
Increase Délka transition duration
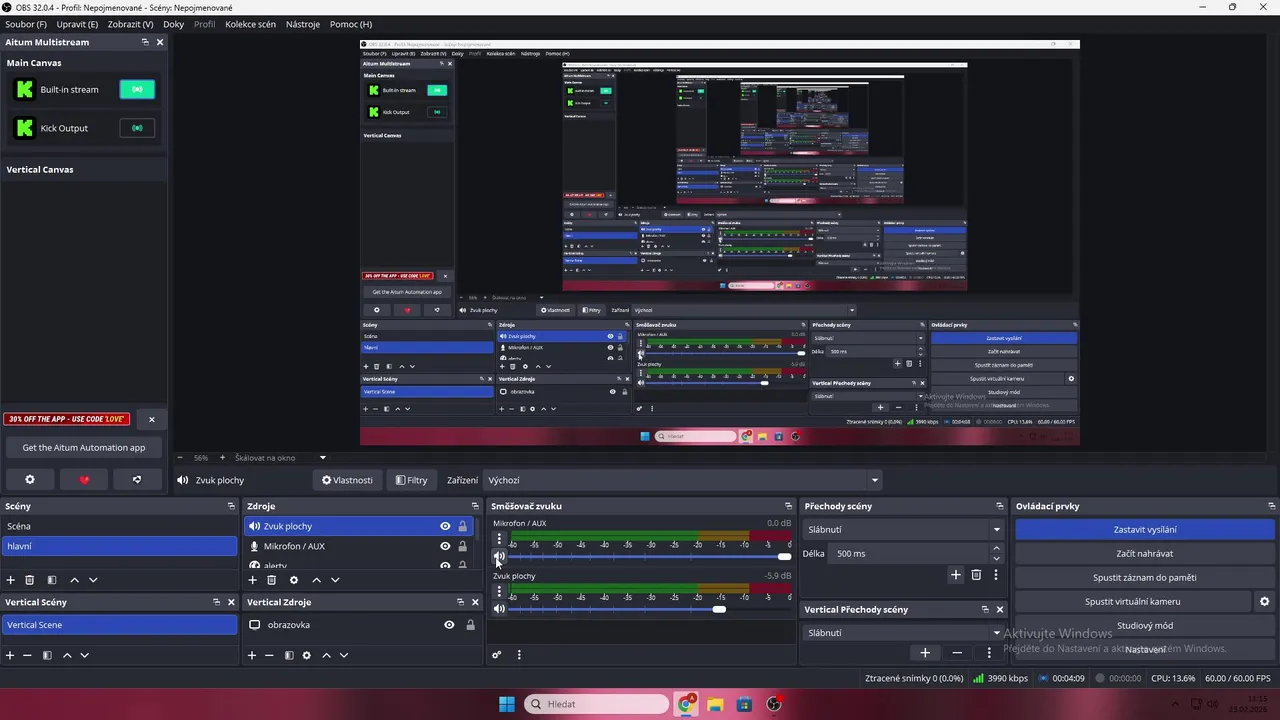(x=996, y=548)
